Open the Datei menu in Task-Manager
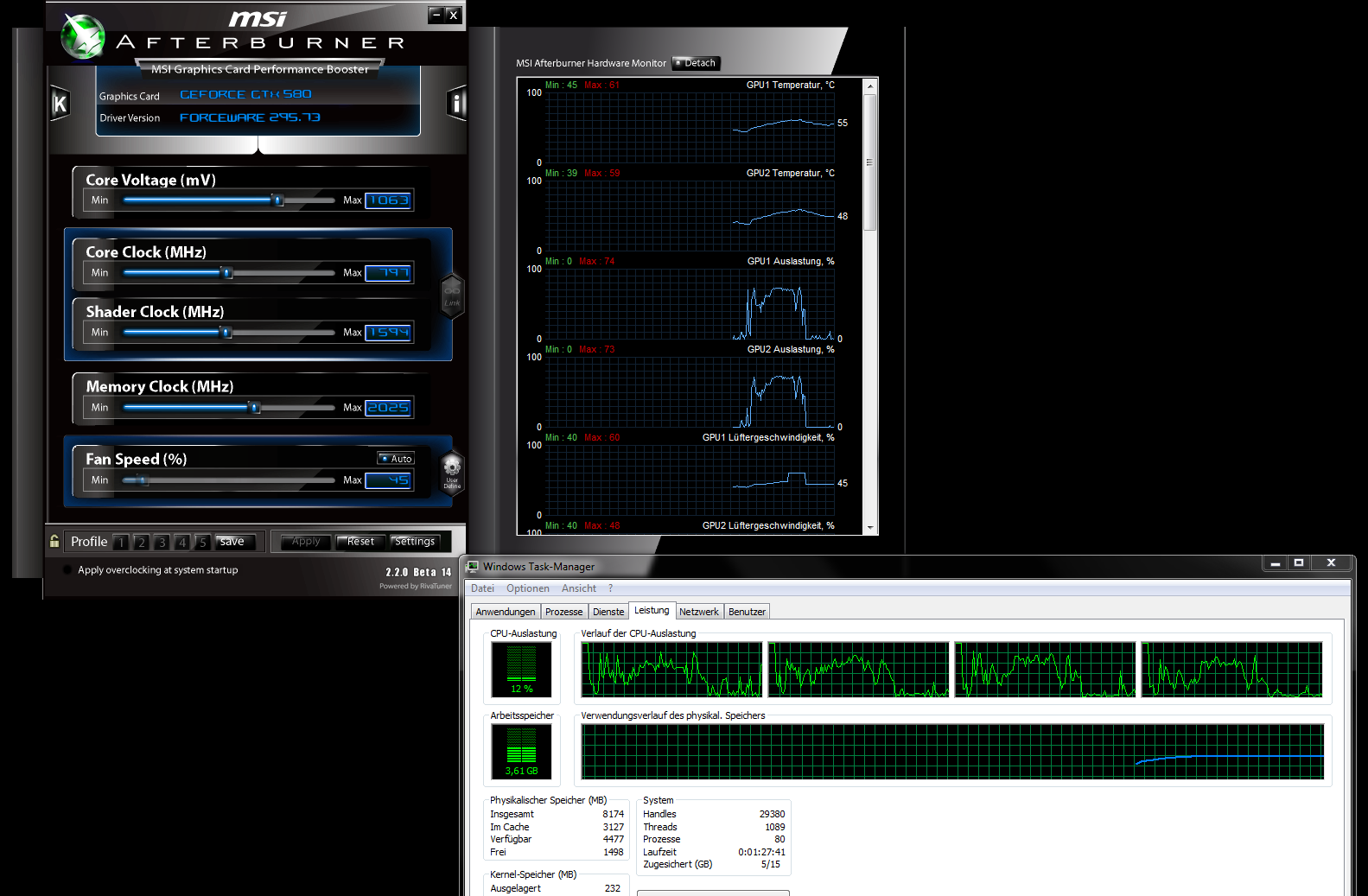The image size is (1368, 896). [x=482, y=588]
